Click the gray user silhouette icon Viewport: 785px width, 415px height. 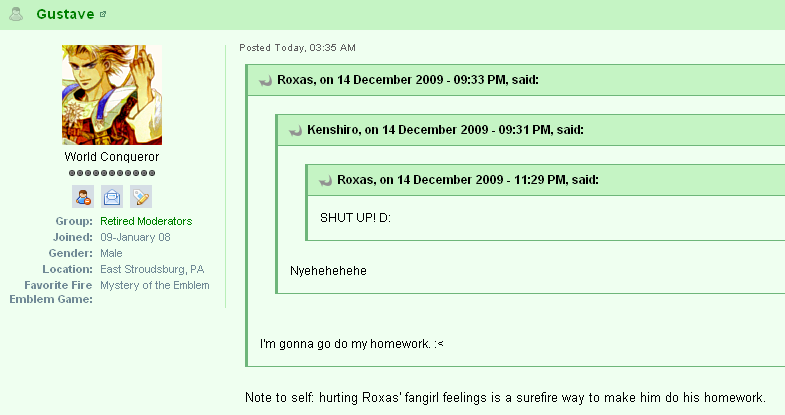[17, 14]
